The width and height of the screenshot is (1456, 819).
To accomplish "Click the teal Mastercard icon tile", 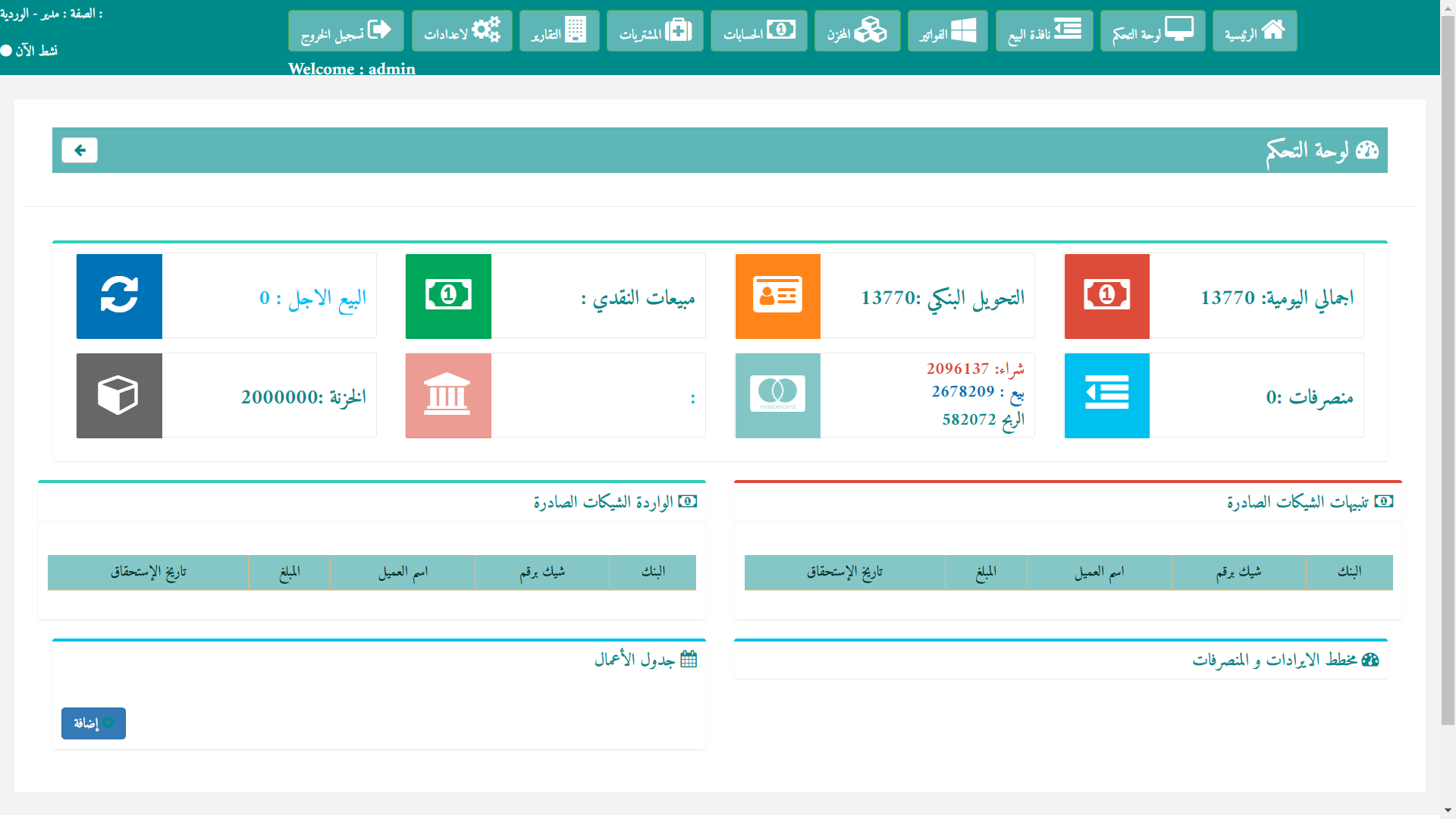I will coord(777,395).
